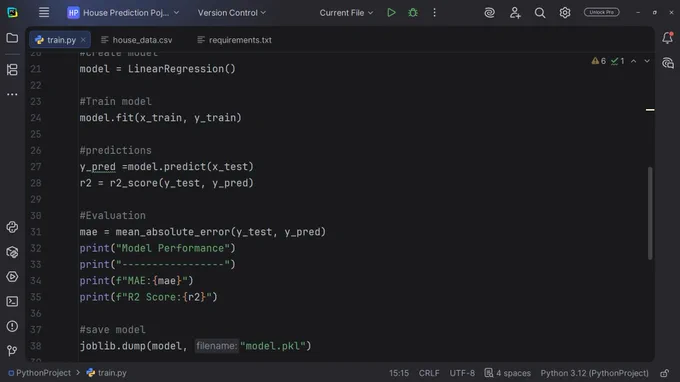The width and height of the screenshot is (680, 382).
Task: Open the Version Control dropdown
Action: tap(232, 13)
